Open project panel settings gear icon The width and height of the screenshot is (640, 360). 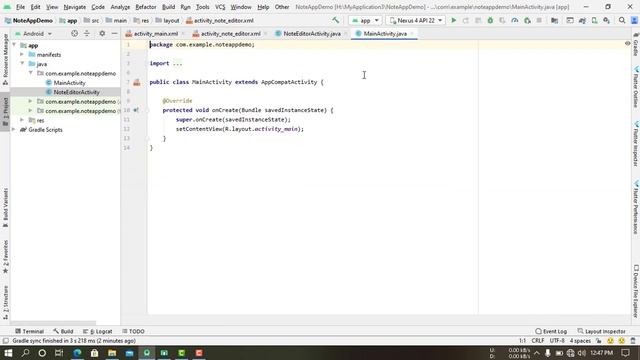pos(102,33)
